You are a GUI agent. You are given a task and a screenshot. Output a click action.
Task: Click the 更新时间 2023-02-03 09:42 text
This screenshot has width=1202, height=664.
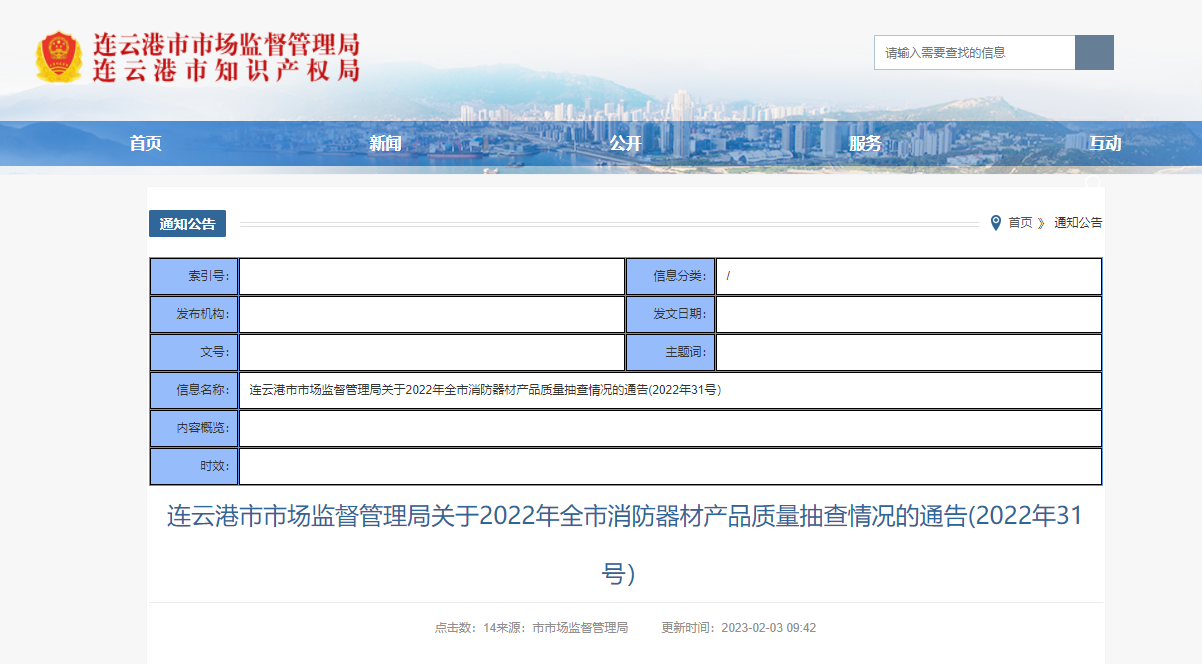pyautogui.click(x=739, y=628)
